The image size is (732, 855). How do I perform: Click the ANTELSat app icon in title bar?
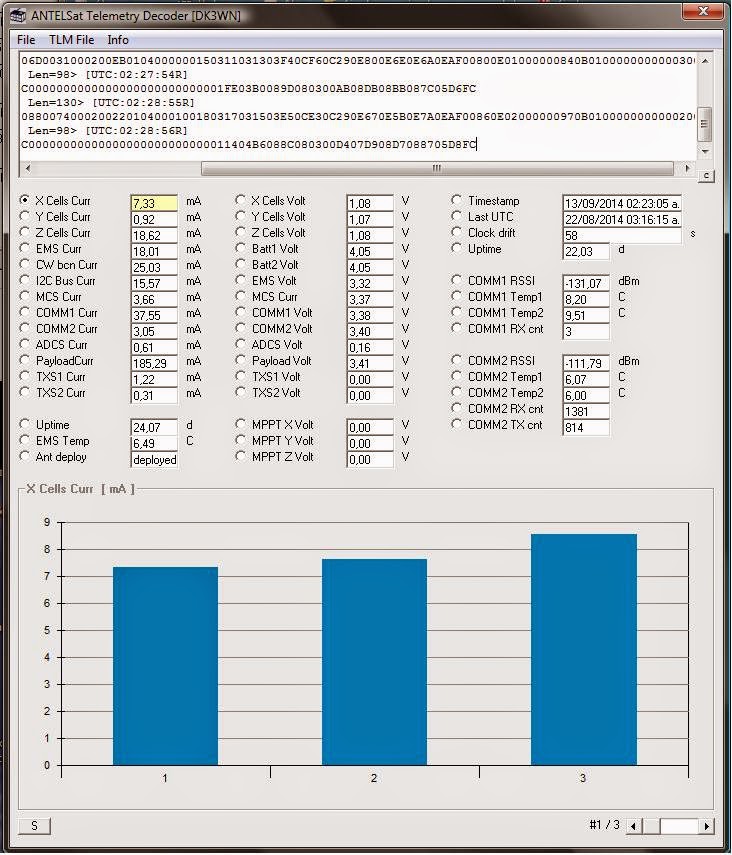tap(18, 15)
